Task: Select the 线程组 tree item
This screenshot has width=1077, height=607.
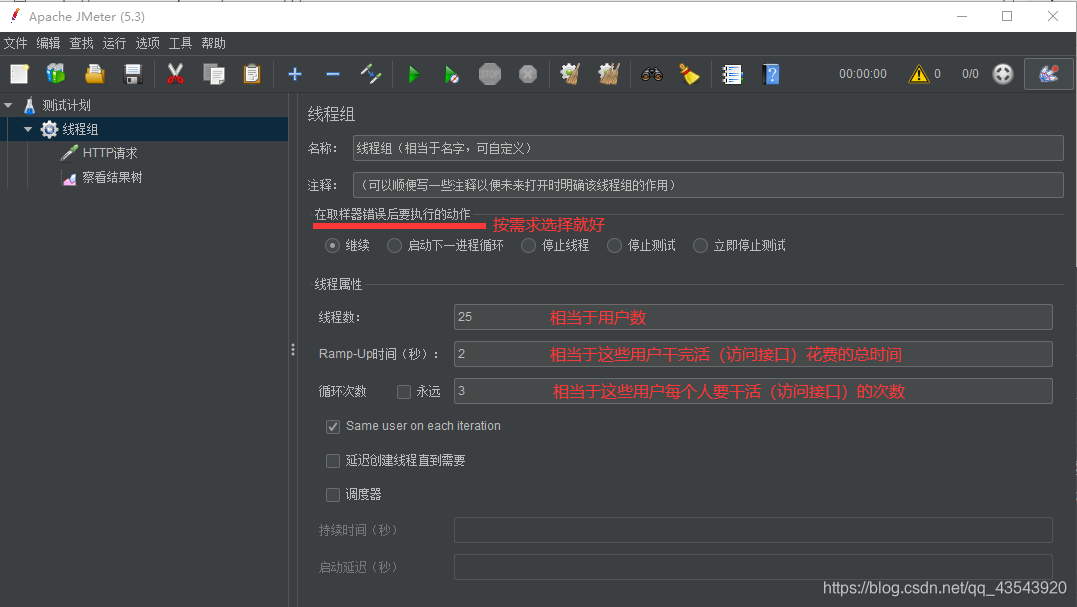Action: tap(80, 129)
